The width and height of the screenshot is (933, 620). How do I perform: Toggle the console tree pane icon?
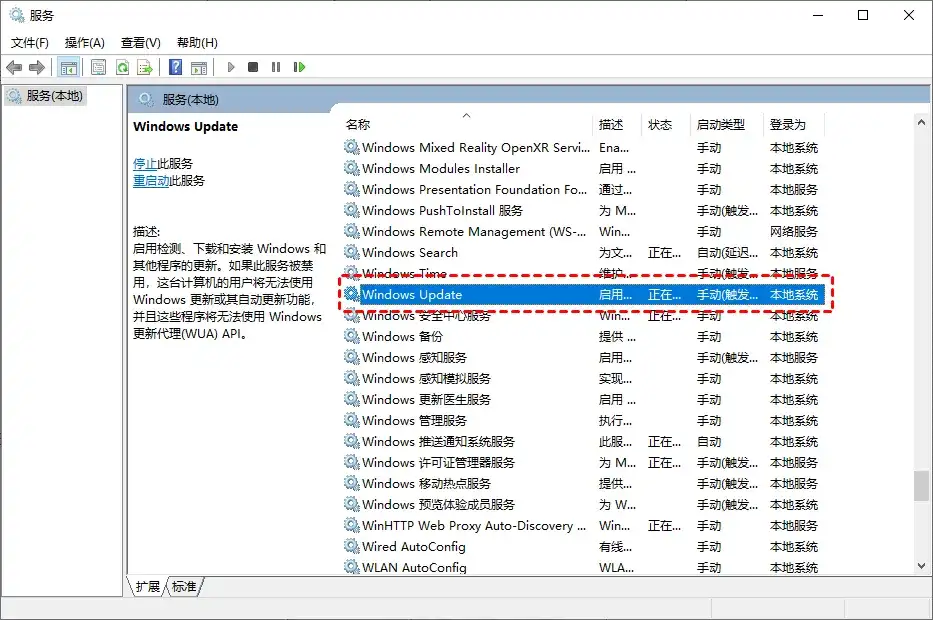click(x=68, y=67)
